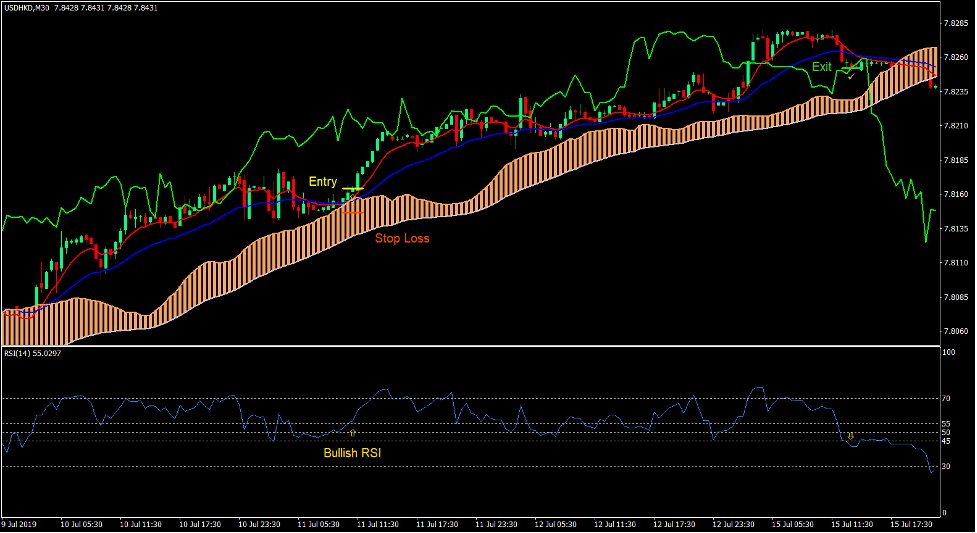Image resolution: width=977 pixels, height=533 pixels.
Task: Click the Entry text label
Action: (323, 181)
